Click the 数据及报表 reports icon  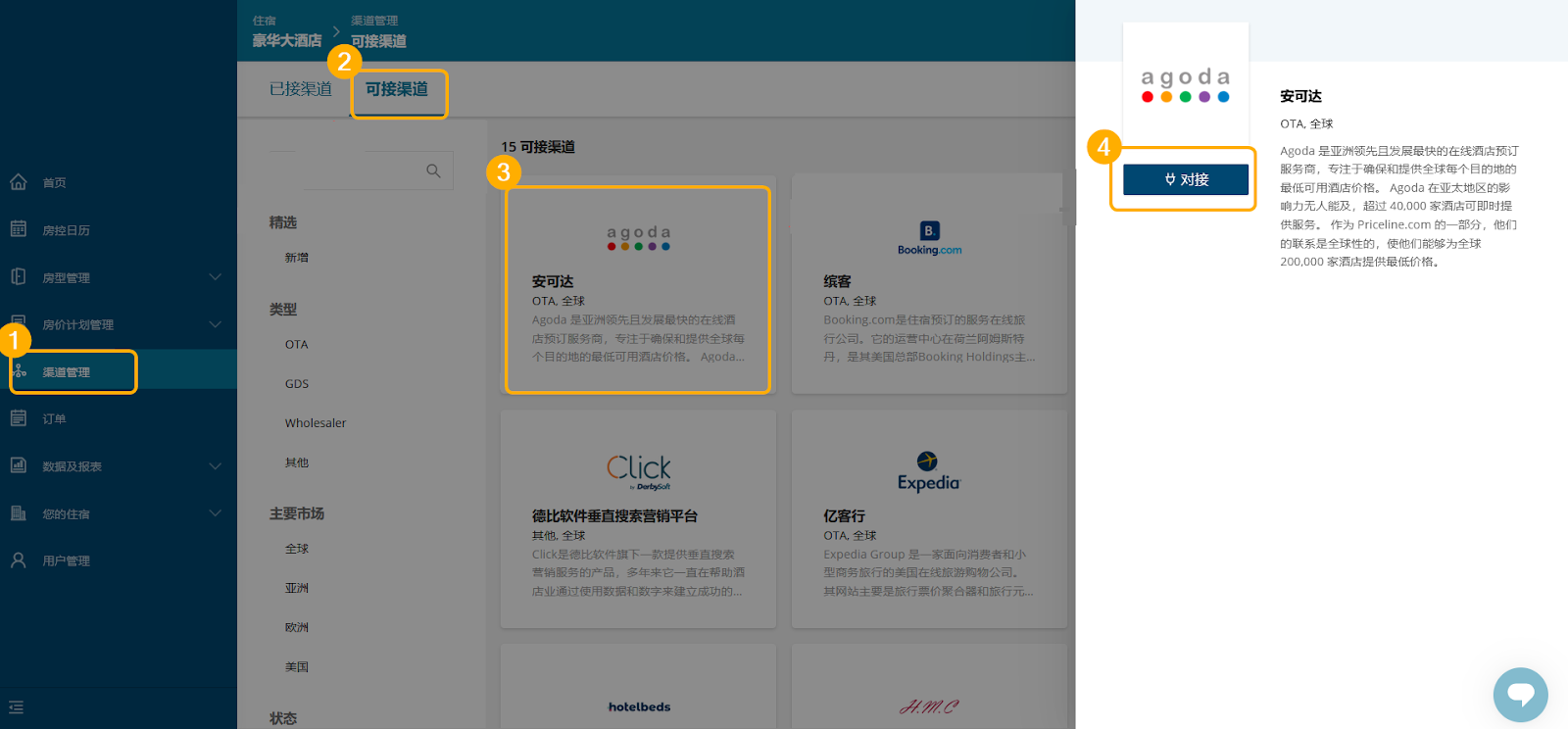[x=18, y=465]
